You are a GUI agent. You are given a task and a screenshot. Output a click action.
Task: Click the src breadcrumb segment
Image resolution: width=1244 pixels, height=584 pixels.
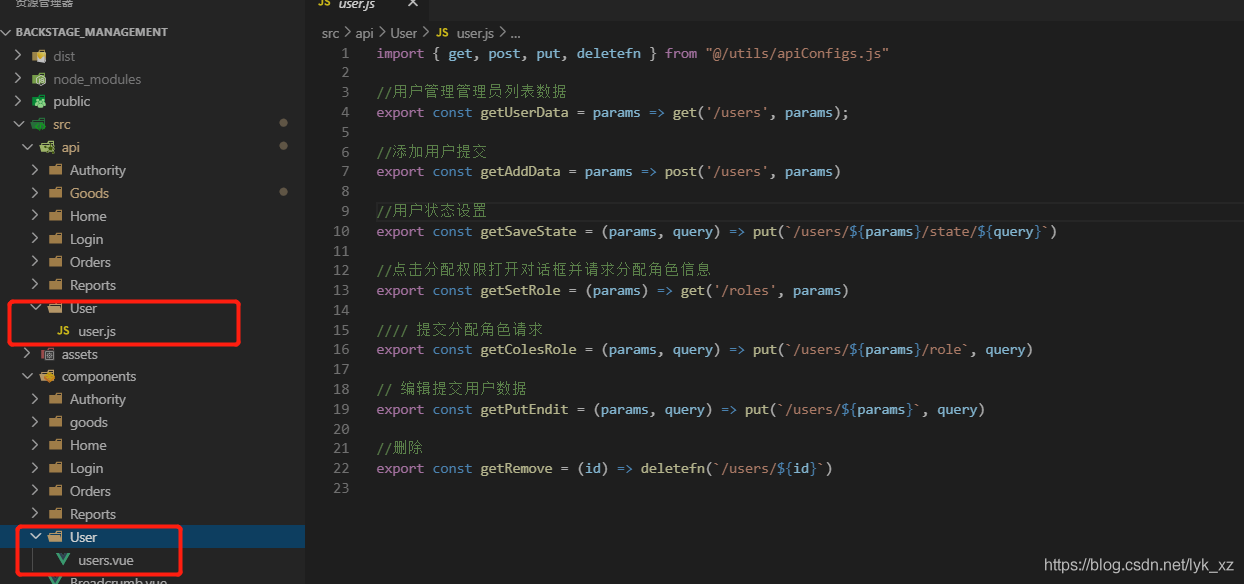(x=330, y=33)
